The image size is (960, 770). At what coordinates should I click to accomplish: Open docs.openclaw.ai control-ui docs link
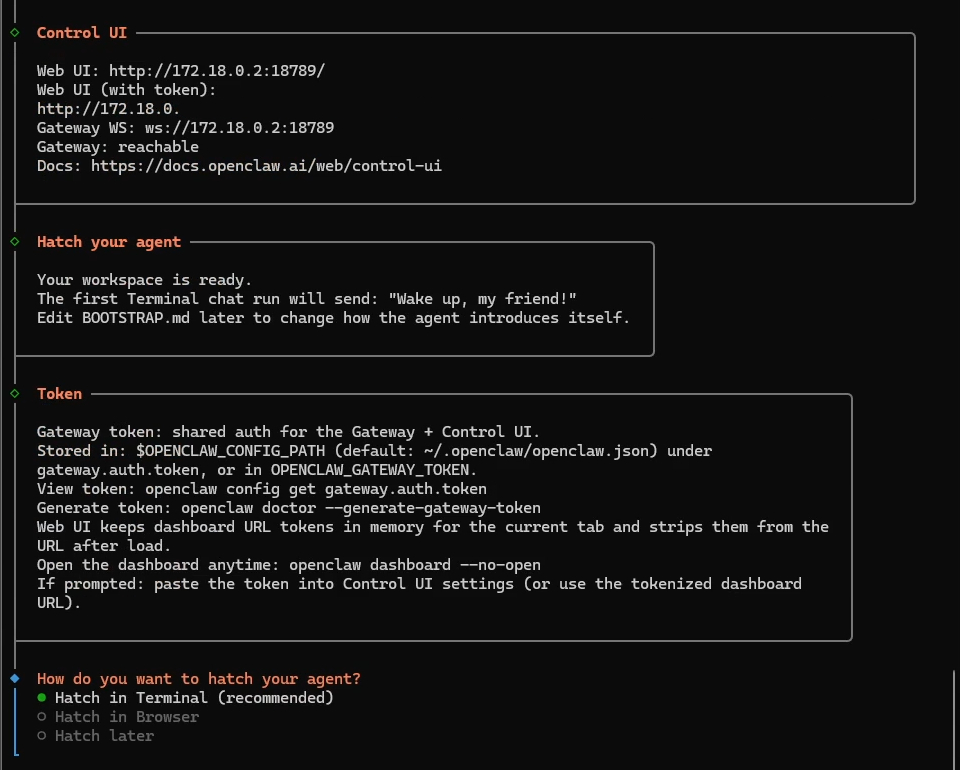tap(266, 166)
